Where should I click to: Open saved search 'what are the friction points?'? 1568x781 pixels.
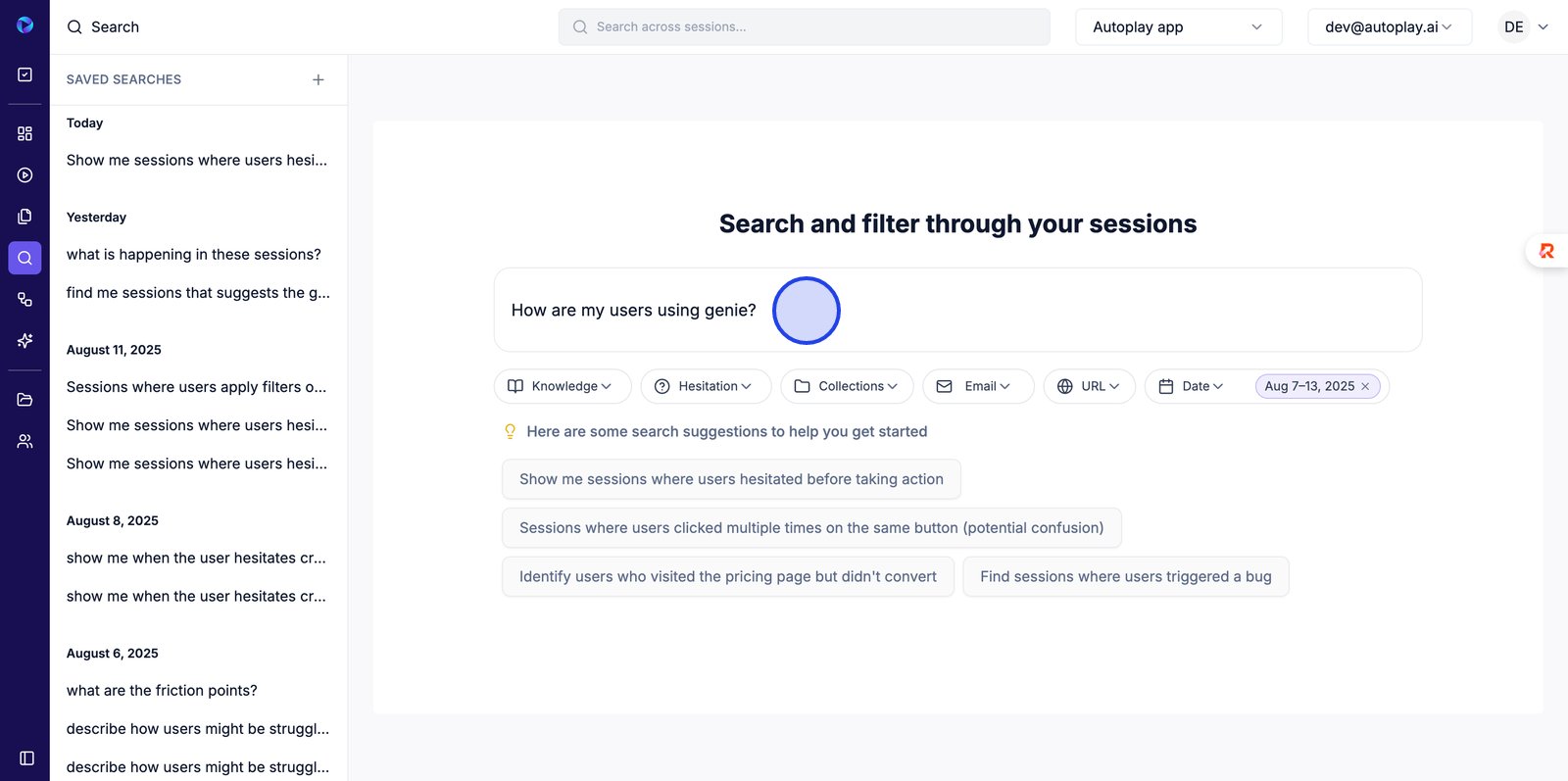click(162, 691)
